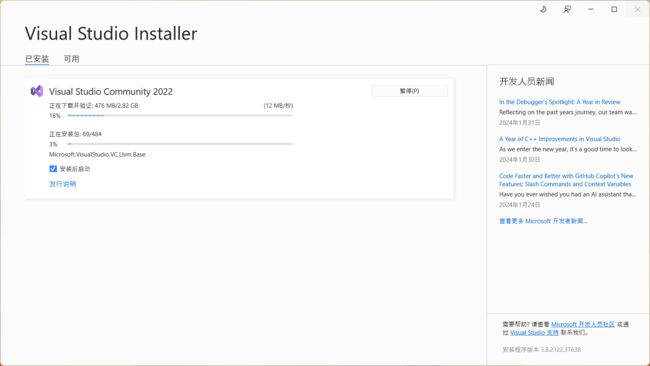Click the Microsoft.VisualStudio.VC.Llvm.Base package name
This screenshot has width=650, height=366.
97,154
